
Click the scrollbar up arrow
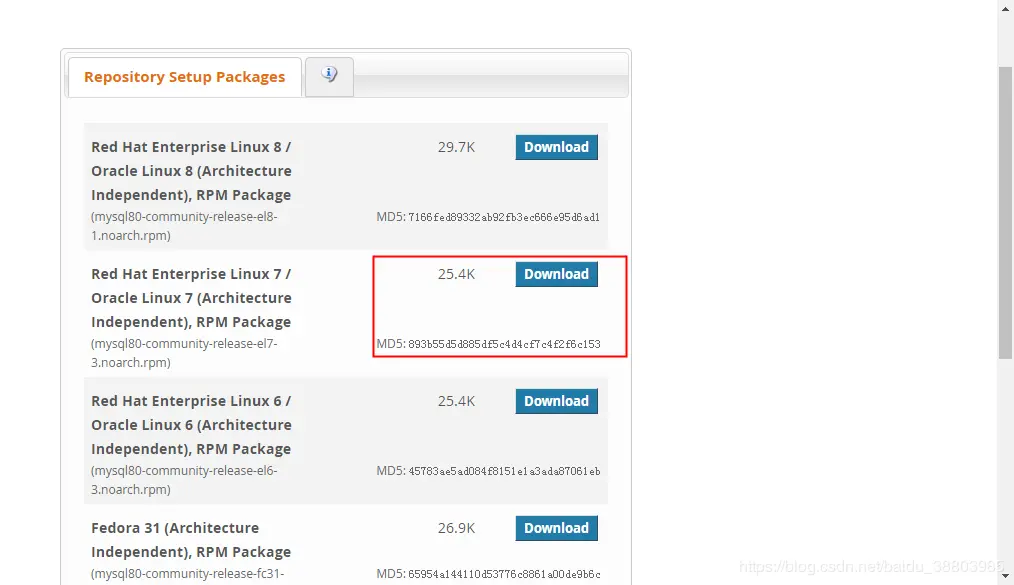click(1006, 8)
